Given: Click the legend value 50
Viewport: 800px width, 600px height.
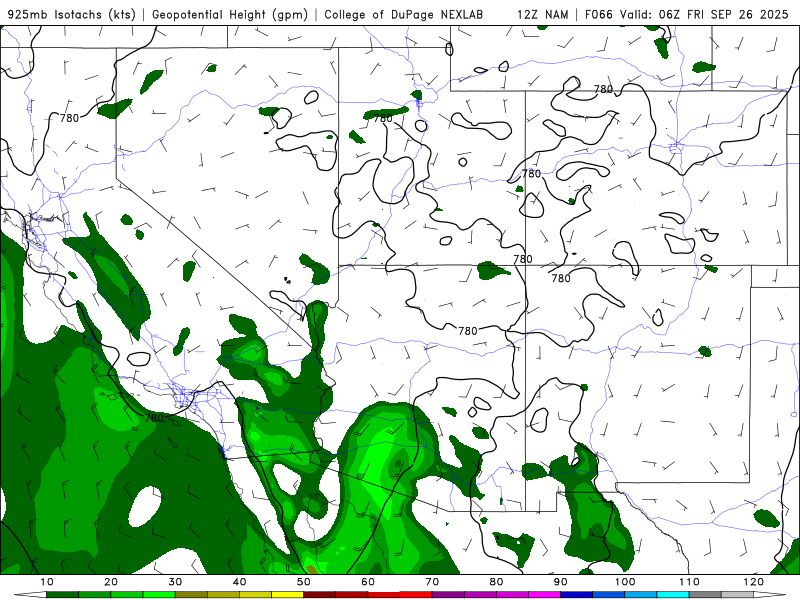Looking at the screenshot, I should 304,582.
